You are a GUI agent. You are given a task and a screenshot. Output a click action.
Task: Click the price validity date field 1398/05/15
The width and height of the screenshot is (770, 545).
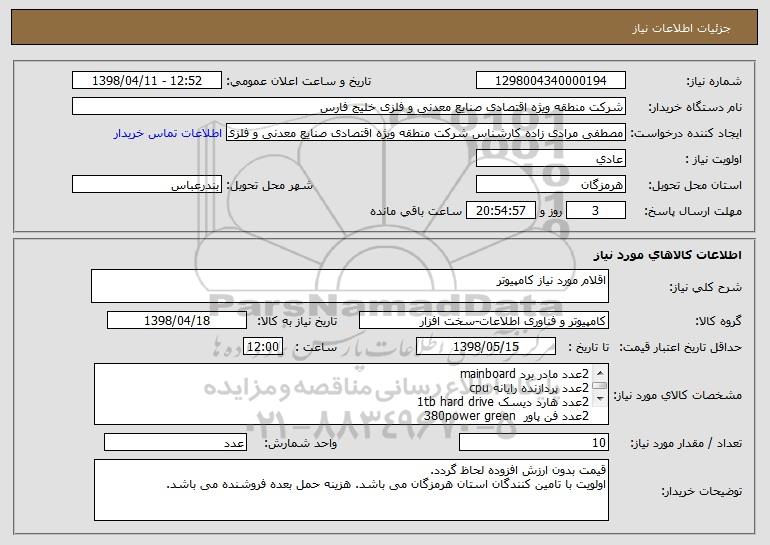(x=486, y=347)
